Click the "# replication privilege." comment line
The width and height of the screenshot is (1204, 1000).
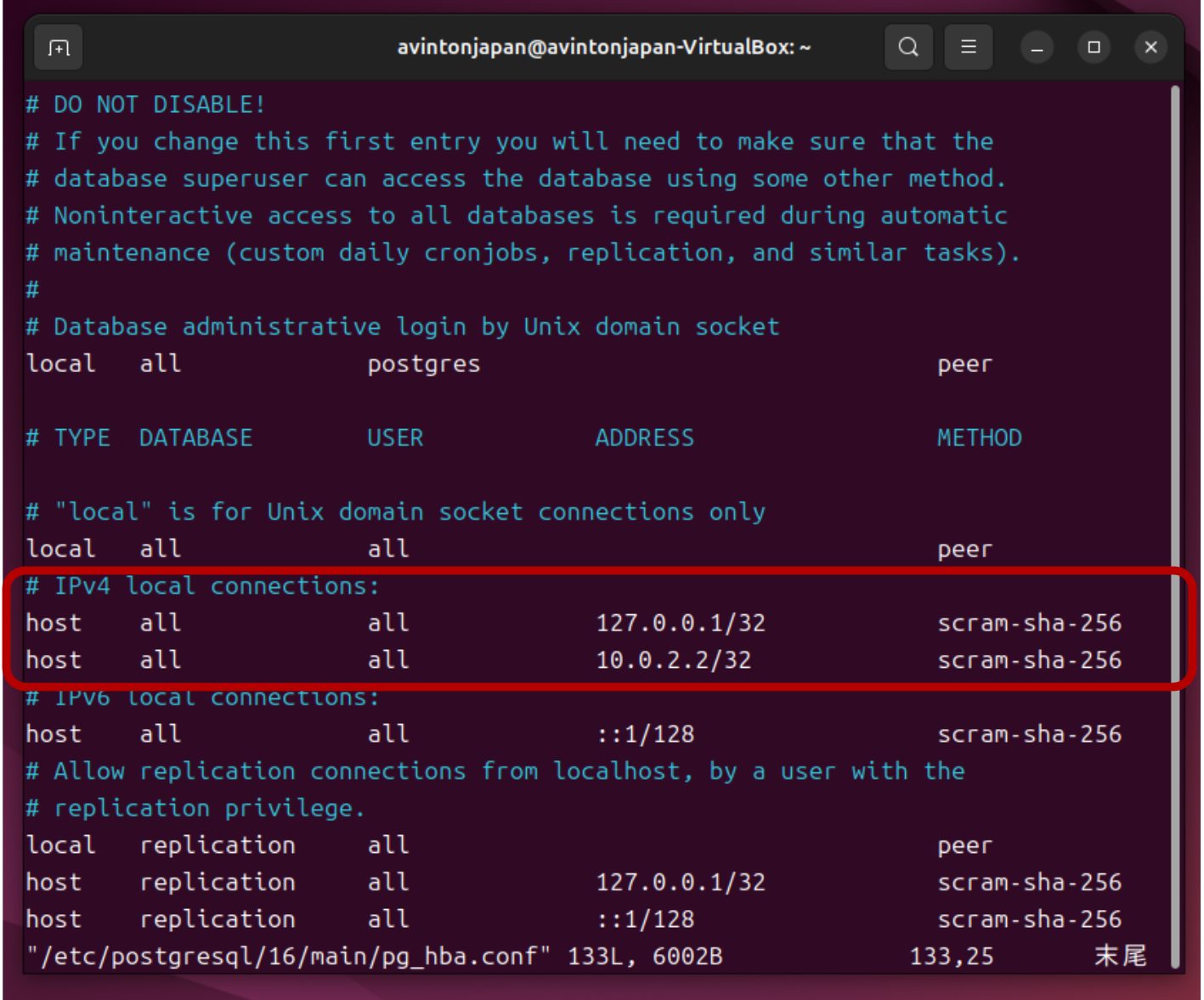(x=195, y=808)
